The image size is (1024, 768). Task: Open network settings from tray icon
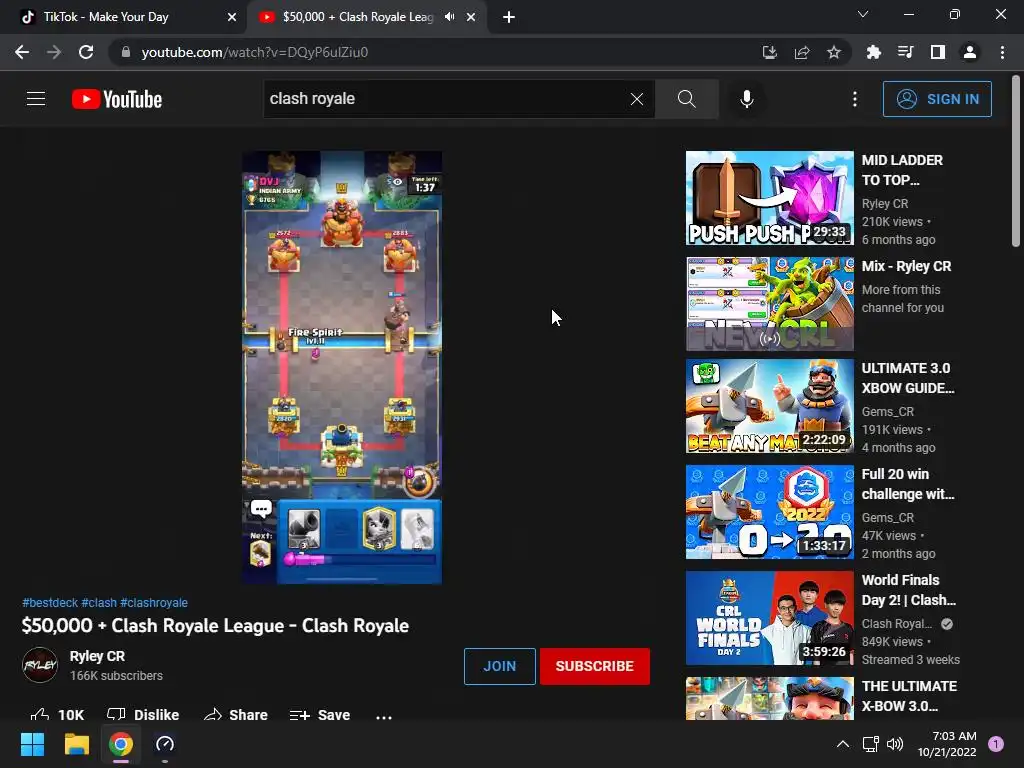pos(871,744)
